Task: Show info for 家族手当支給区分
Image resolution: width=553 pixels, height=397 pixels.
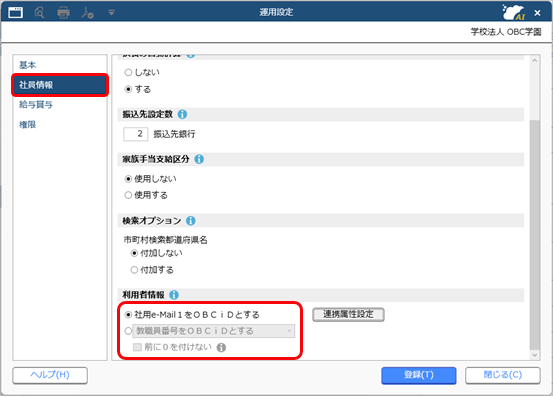Action: (x=199, y=159)
